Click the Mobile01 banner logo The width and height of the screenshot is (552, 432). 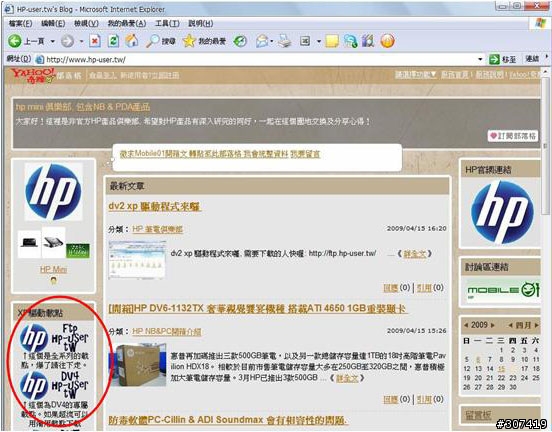503,290
